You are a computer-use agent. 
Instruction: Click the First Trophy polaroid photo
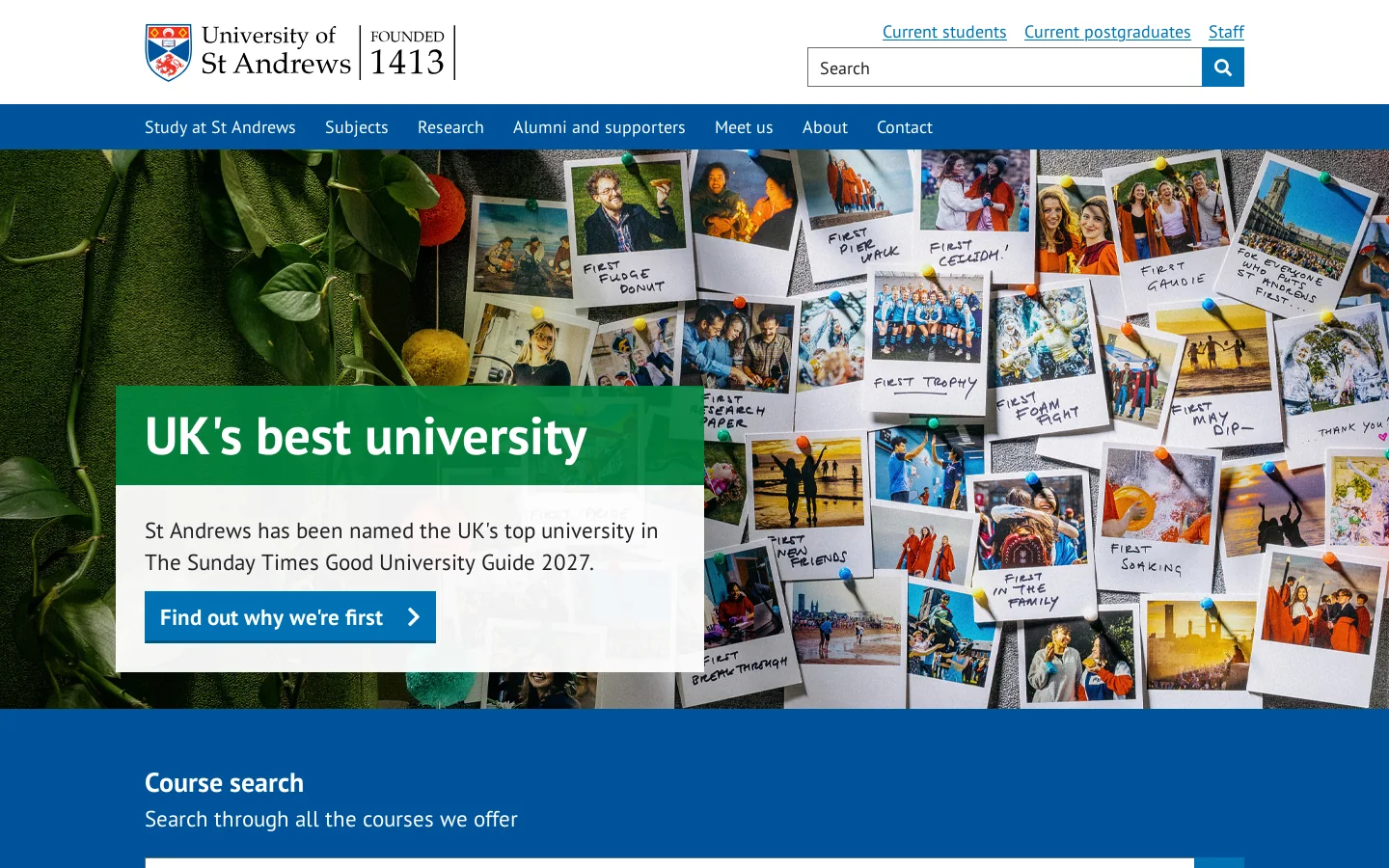point(927,339)
